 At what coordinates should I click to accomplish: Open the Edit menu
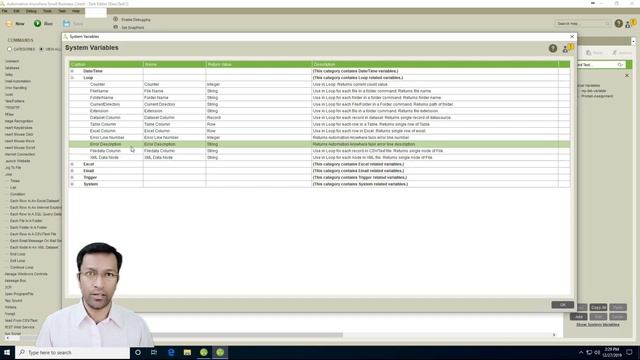pyautogui.click(x=16, y=11)
